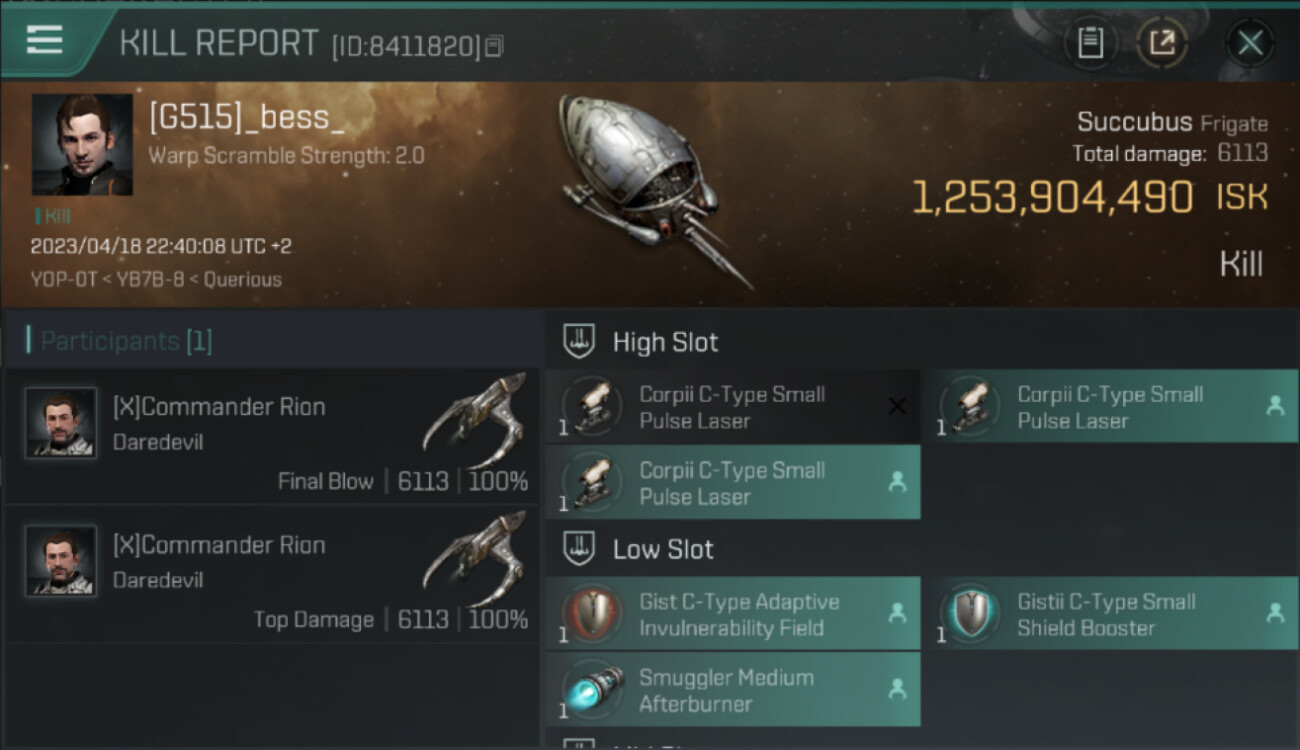Viewport: 1300px width, 750px height.
Task: Copy the kill report ID icon
Action: point(494,46)
